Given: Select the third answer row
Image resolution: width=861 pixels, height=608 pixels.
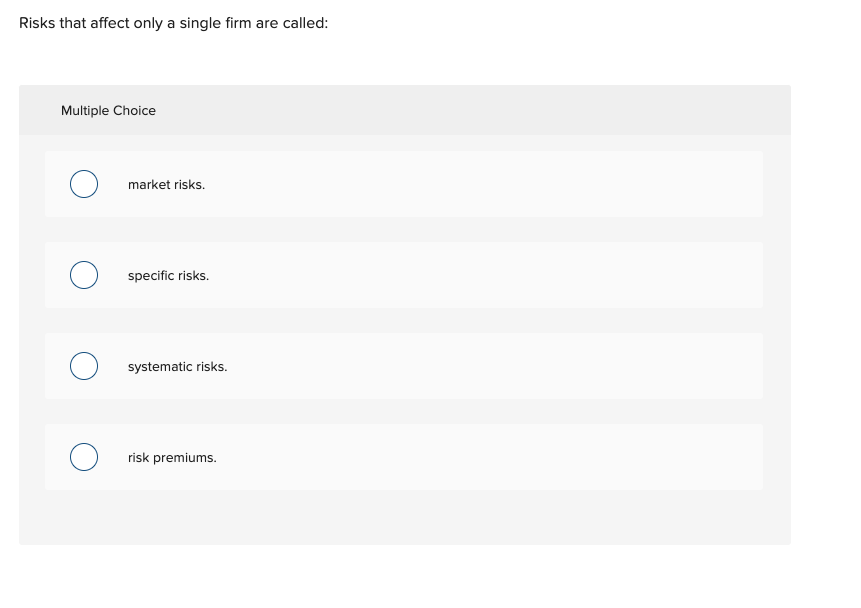Looking at the screenshot, I should click(x=404, y=366).
